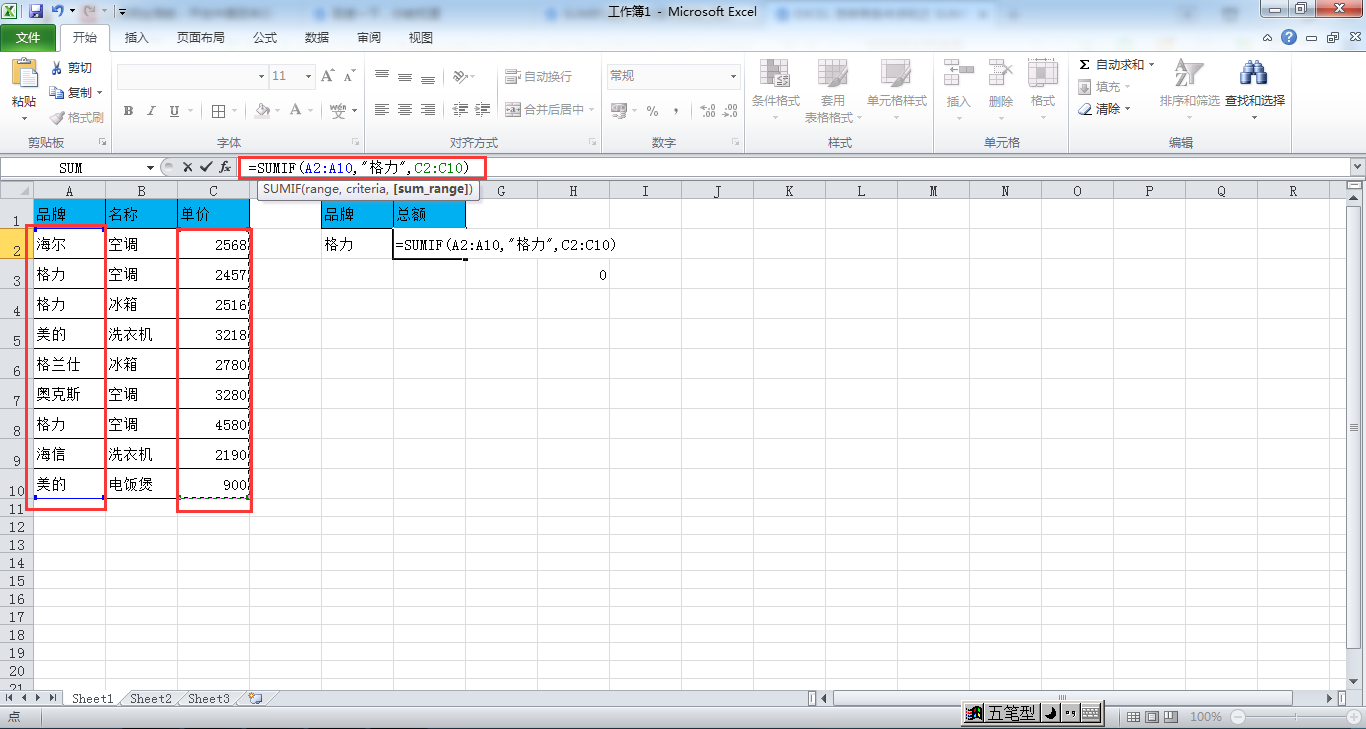Open the 清除 clear options dropdown
The image size is (1366, 729).
1128,109
